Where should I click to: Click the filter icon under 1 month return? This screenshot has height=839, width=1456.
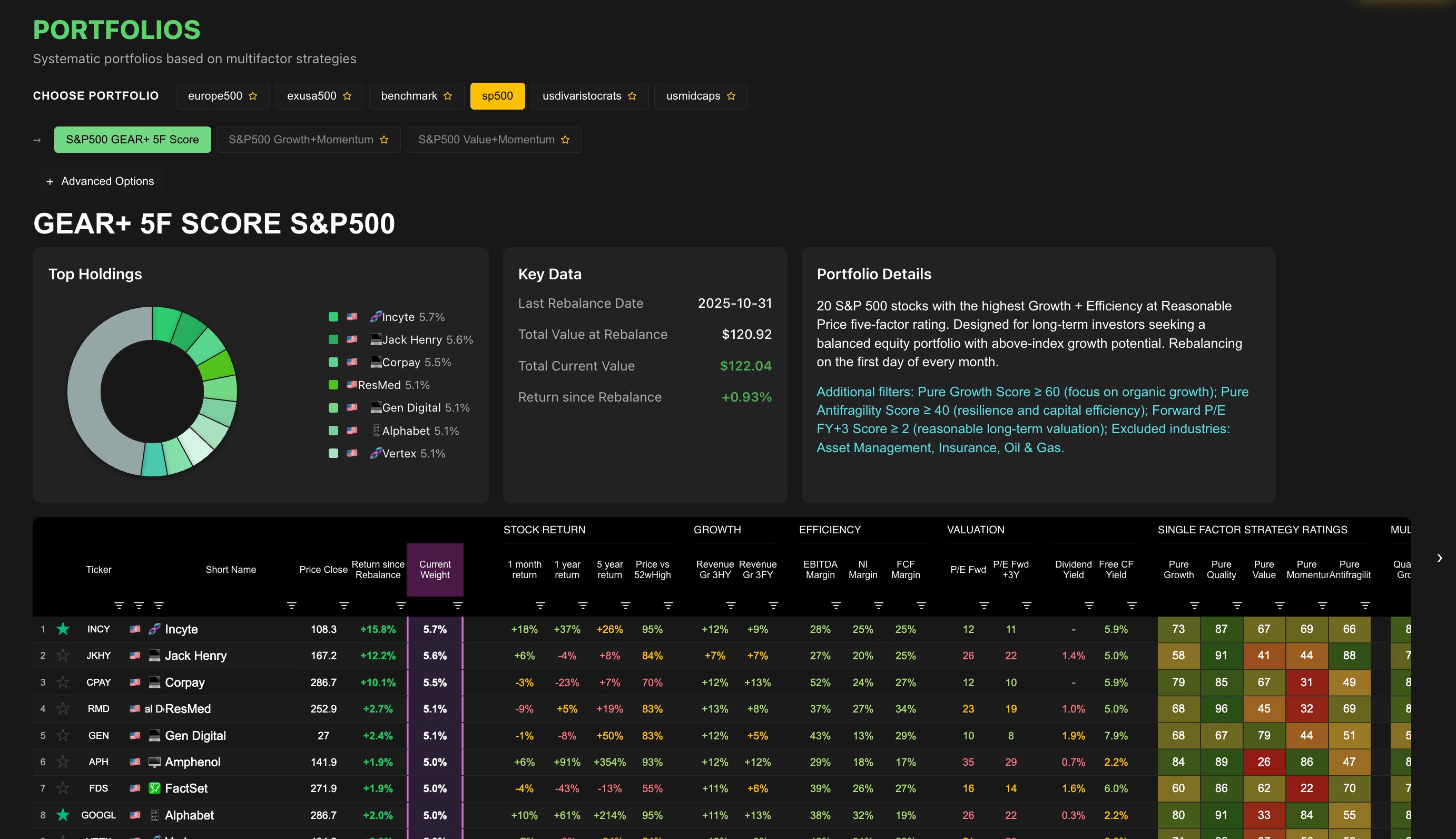539,606
